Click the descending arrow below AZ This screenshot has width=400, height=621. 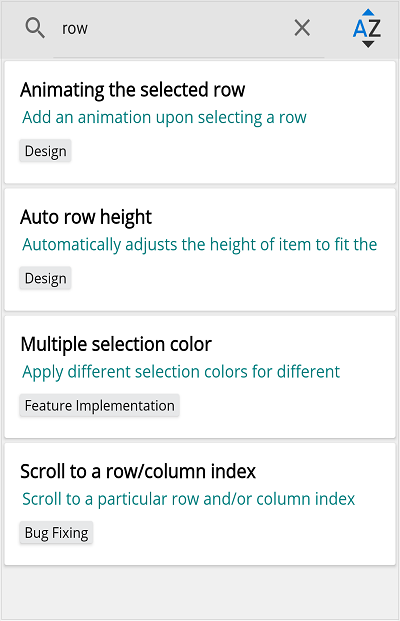(368, 44)
